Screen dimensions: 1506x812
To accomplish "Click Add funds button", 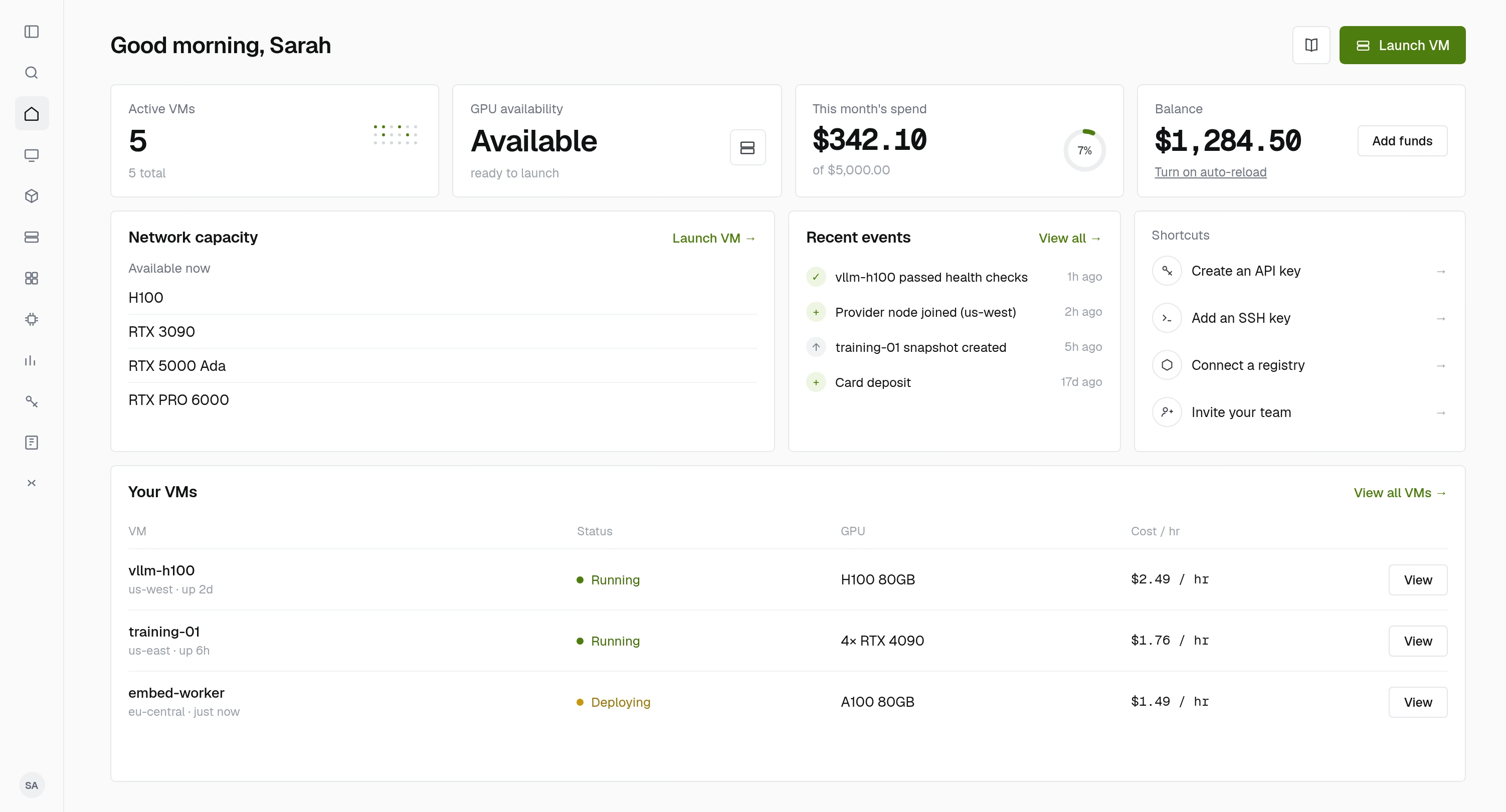I will click(1402, 141).
